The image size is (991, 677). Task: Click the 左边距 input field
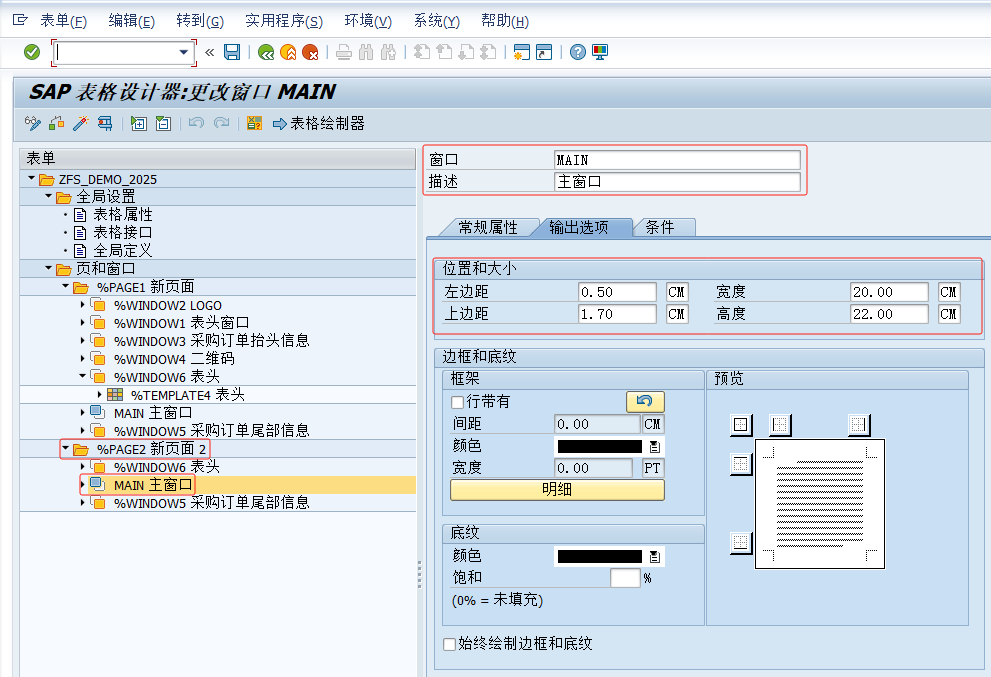coord(617,292)
